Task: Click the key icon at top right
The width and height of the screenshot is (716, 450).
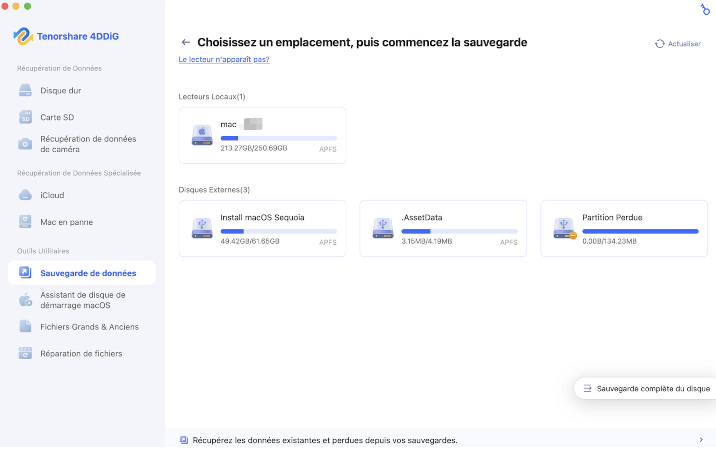Action: (x=705, y=9)
